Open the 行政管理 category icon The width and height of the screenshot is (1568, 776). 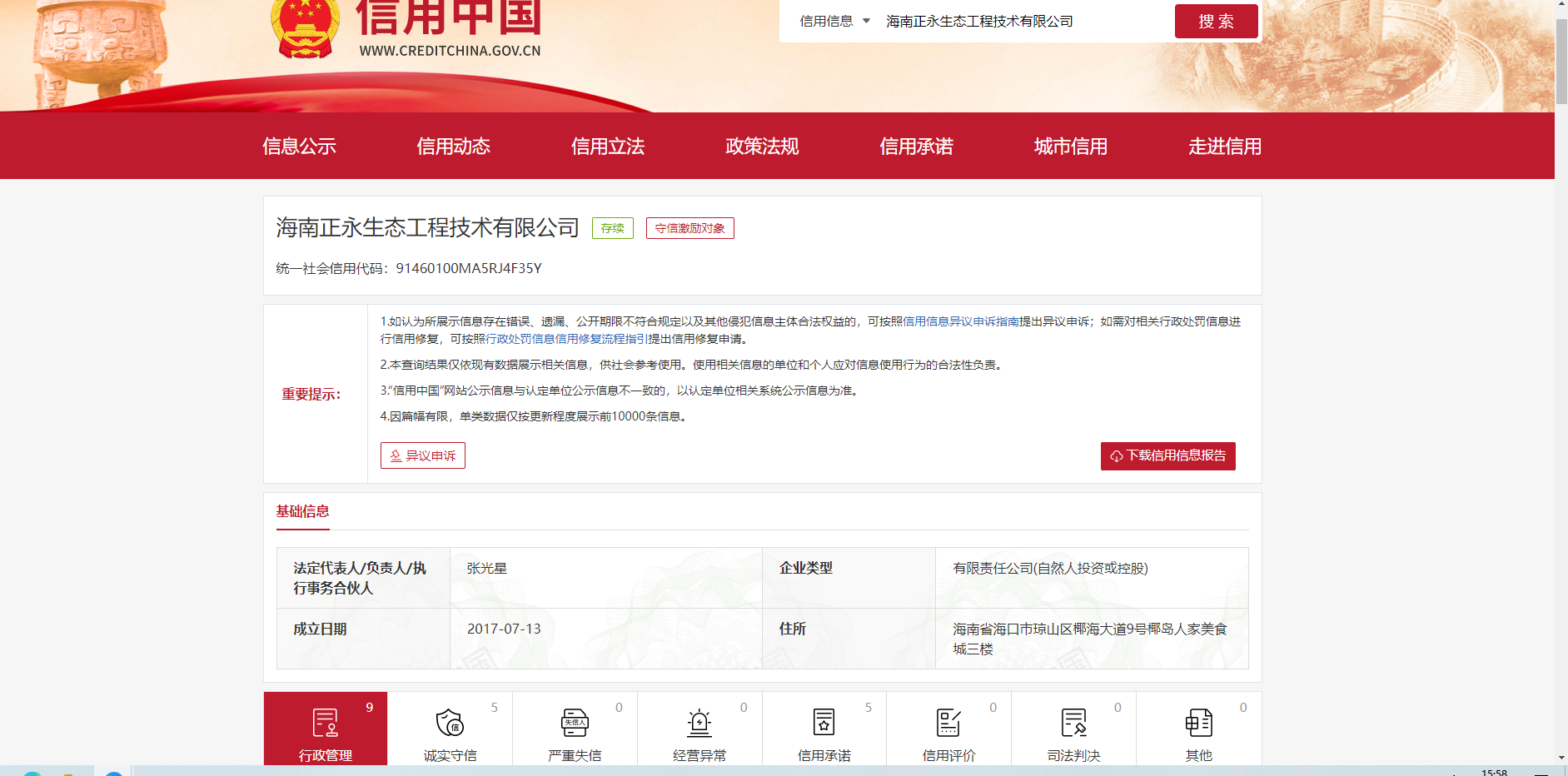click(325, 723)
